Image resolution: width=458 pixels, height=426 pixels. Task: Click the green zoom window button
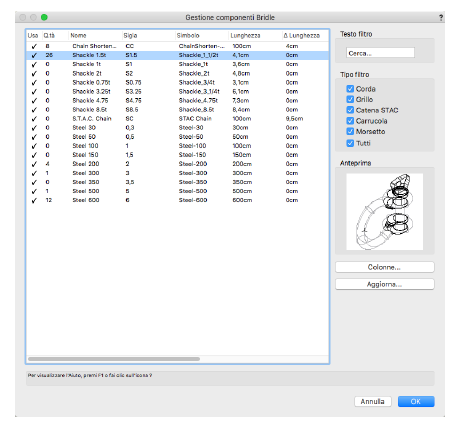pos(44,17)
